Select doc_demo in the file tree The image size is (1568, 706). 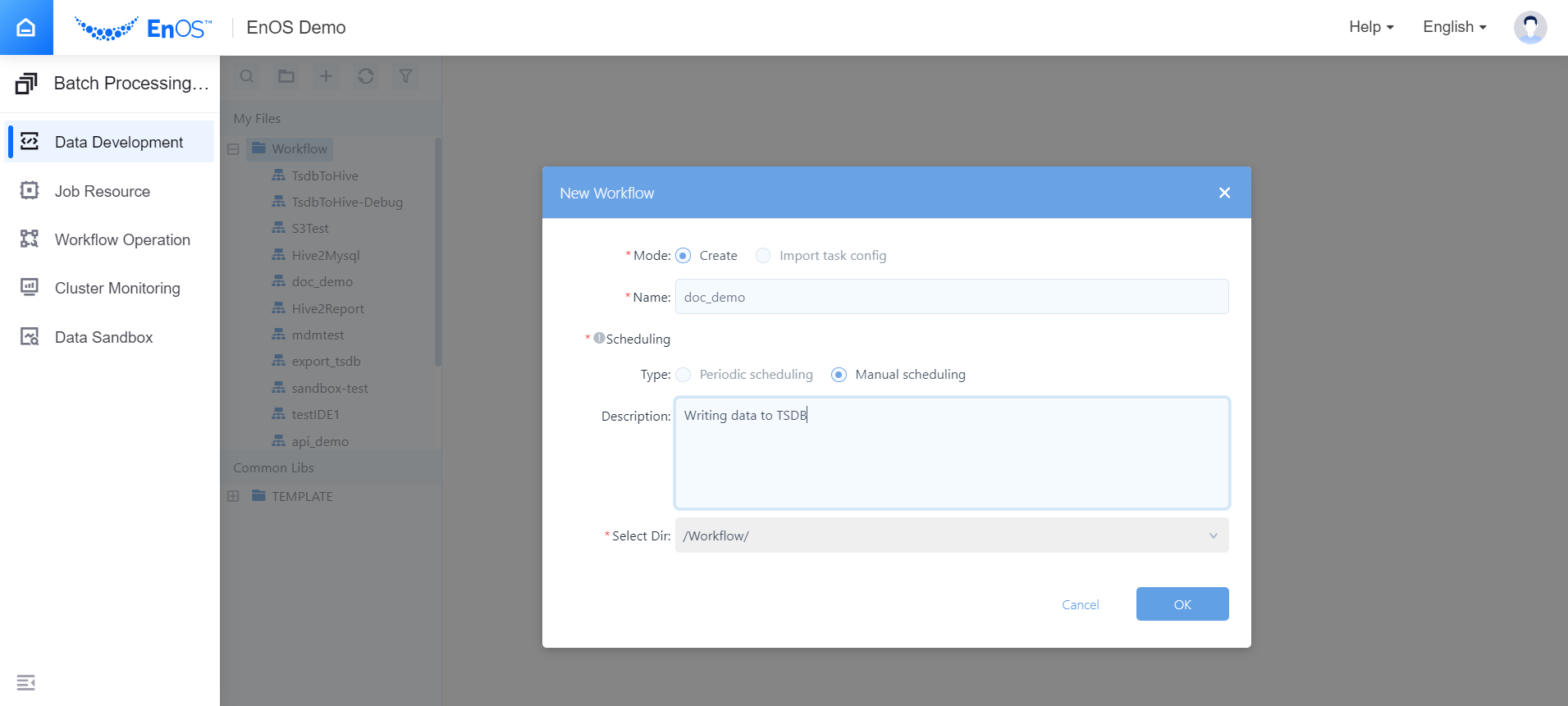pyautogui.click(x=322, y=281)
